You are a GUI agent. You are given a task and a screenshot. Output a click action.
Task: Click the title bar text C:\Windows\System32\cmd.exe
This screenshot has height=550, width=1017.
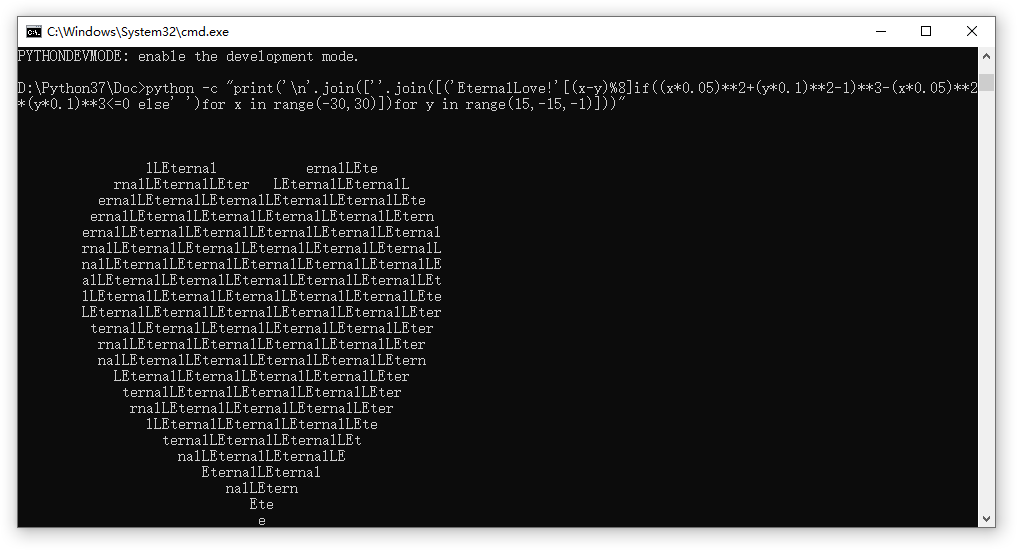pyautogui.click(x=138, y=32)
